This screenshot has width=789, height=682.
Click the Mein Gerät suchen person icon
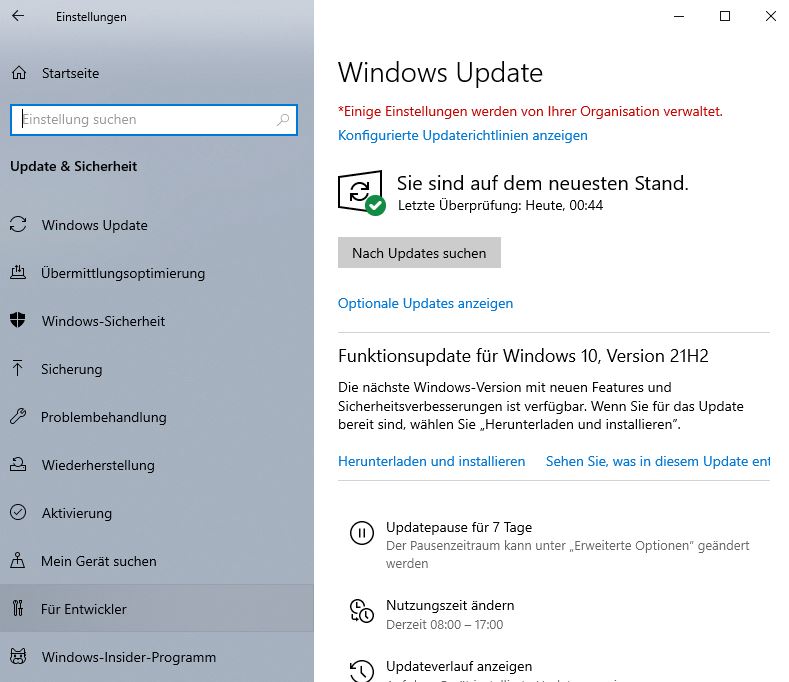[x=18, y=560]
